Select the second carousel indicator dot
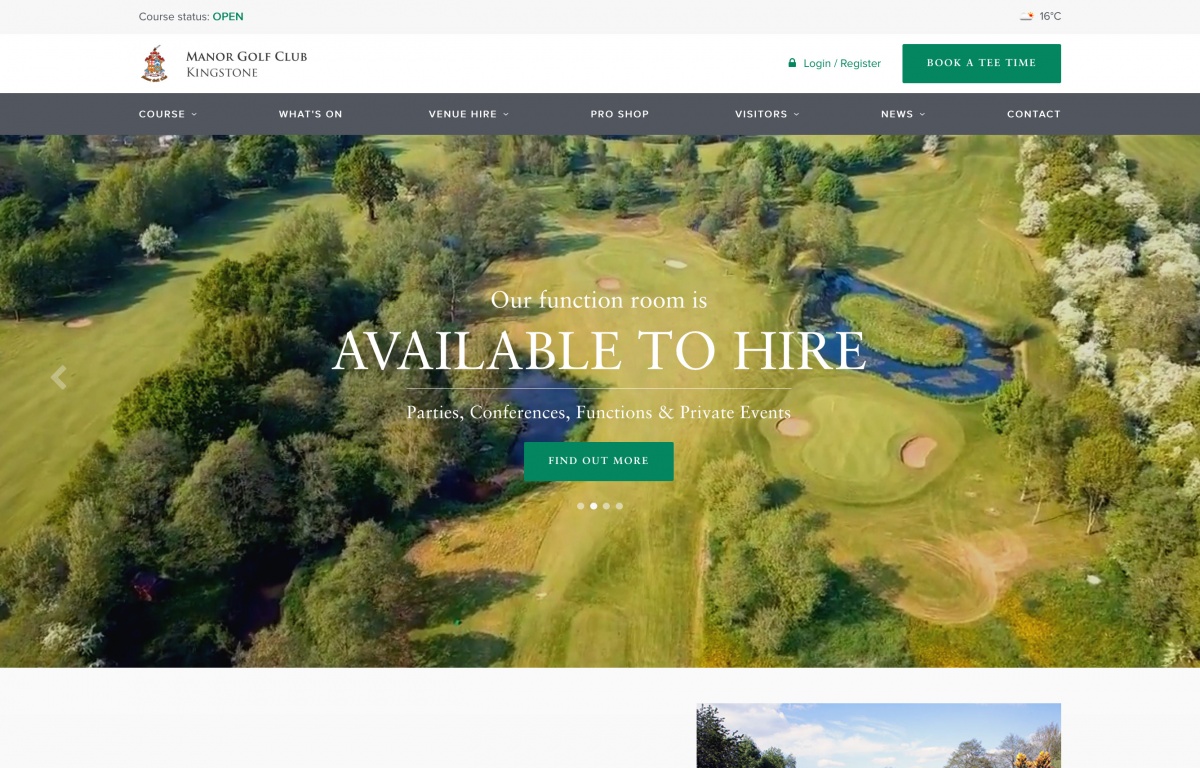The image size is (1200, 768). pyautogui.click(x=593, y=506)
